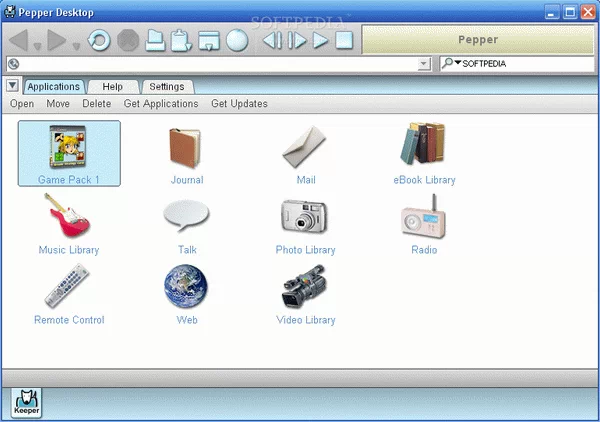Click the Back navigation arrow
The image size is (600, 422).
click(x=19, y=40)
